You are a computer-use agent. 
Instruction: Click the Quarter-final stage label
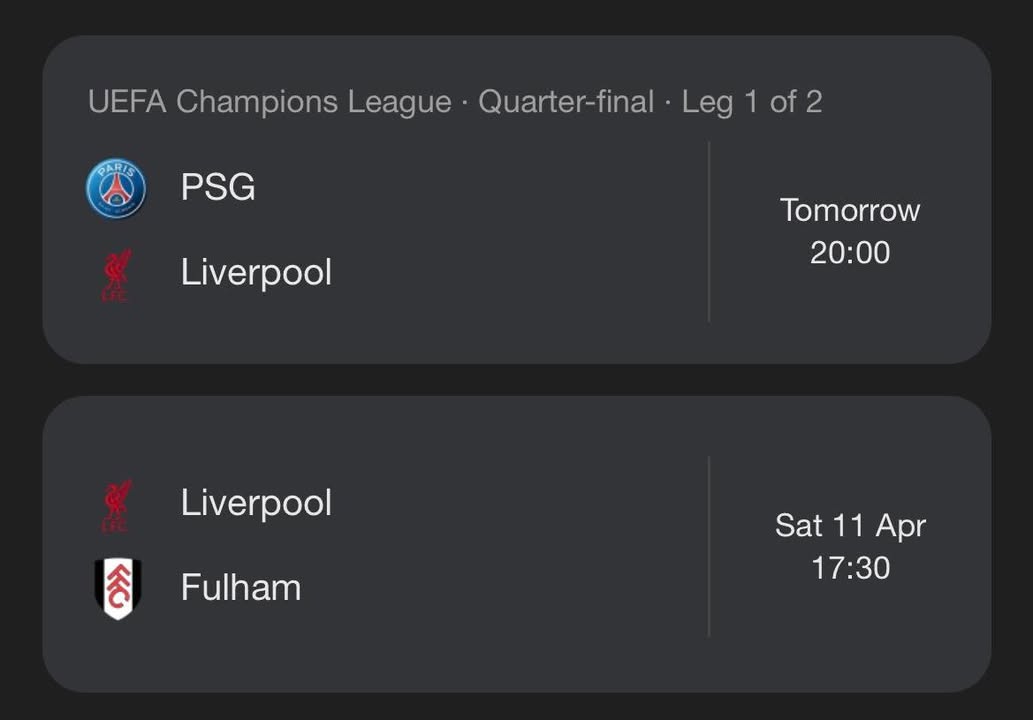click(566, 102)
